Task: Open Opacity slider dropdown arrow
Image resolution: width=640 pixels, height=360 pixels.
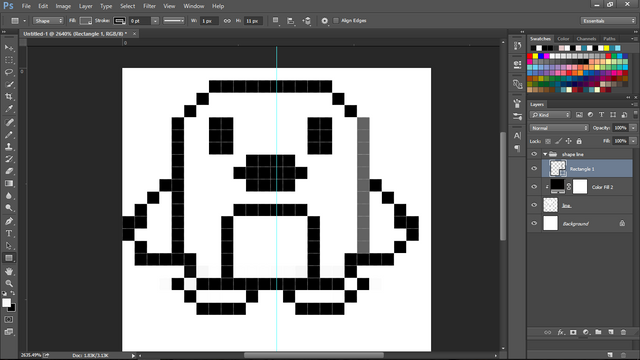Action: point(633,128)
